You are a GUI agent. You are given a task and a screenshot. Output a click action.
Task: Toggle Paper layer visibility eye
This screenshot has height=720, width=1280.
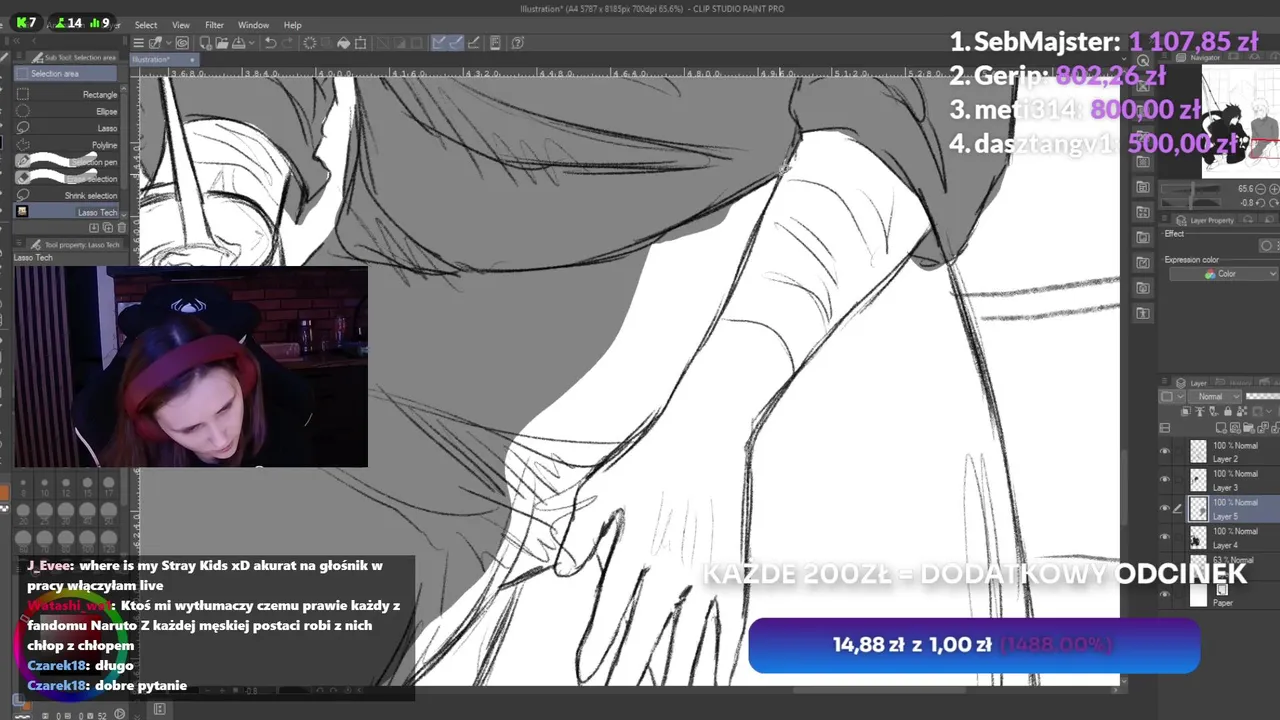click(x=1164, y=595)
